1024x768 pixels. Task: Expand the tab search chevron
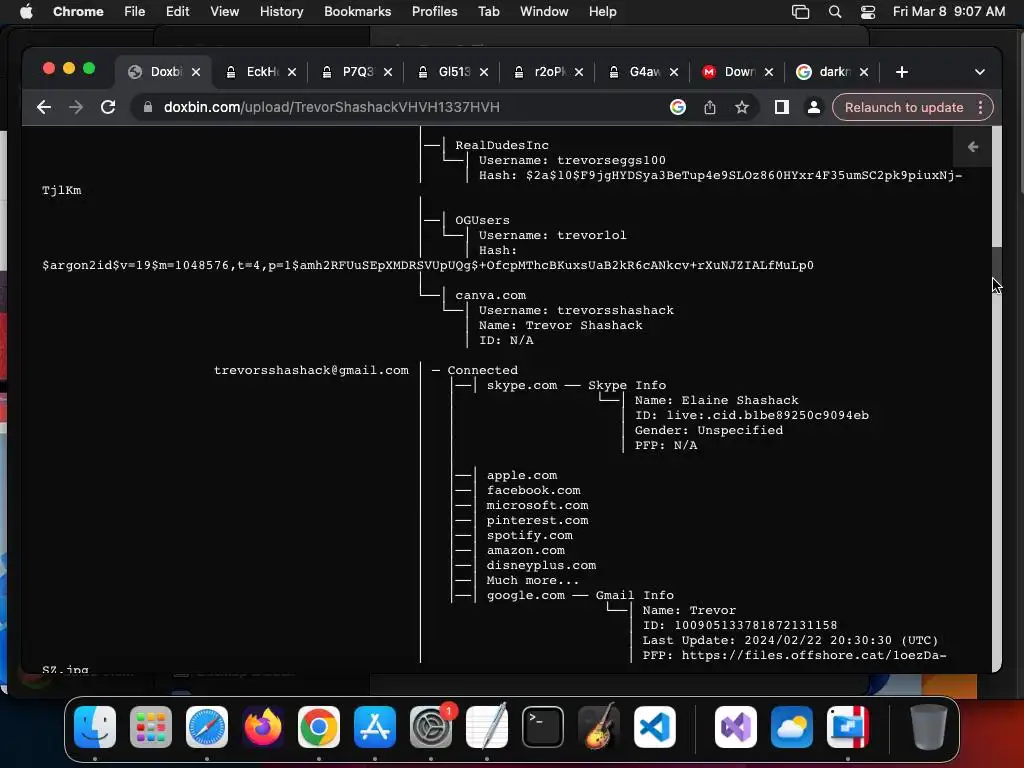coord(980,72)
